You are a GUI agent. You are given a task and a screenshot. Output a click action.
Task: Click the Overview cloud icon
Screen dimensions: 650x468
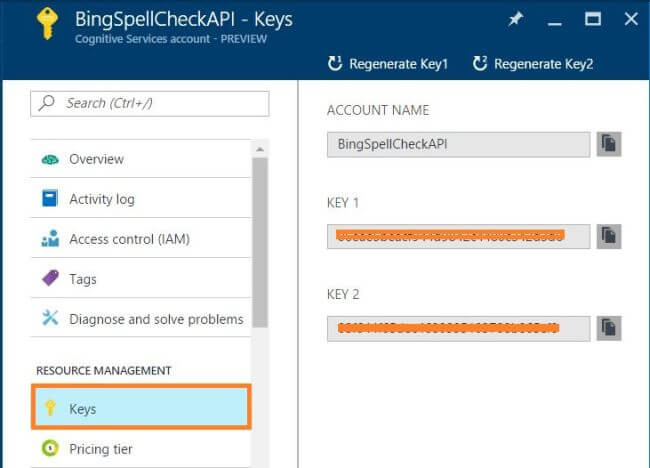coord(50,159)
